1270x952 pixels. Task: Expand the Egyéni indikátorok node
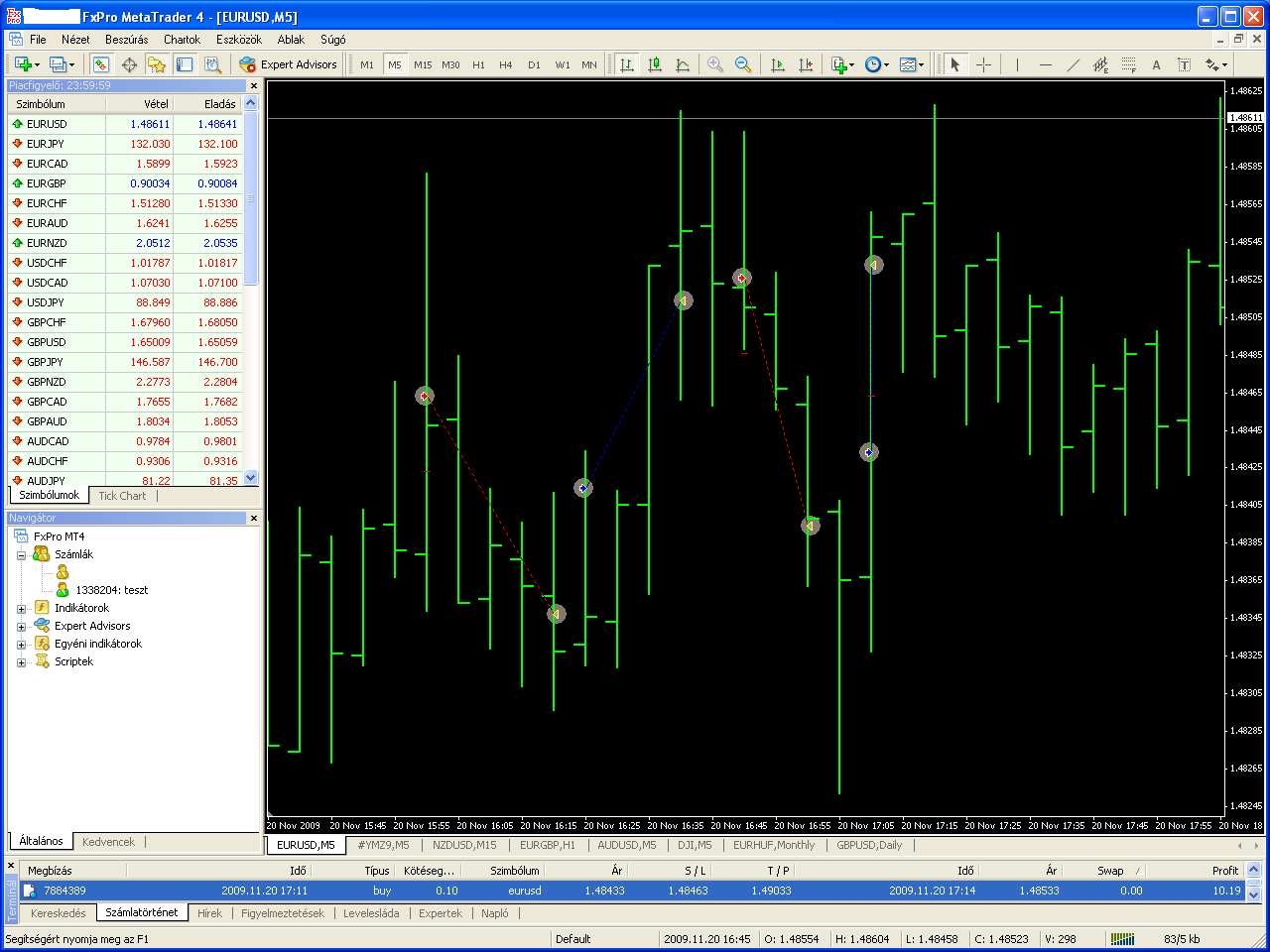tap(21, 645)
